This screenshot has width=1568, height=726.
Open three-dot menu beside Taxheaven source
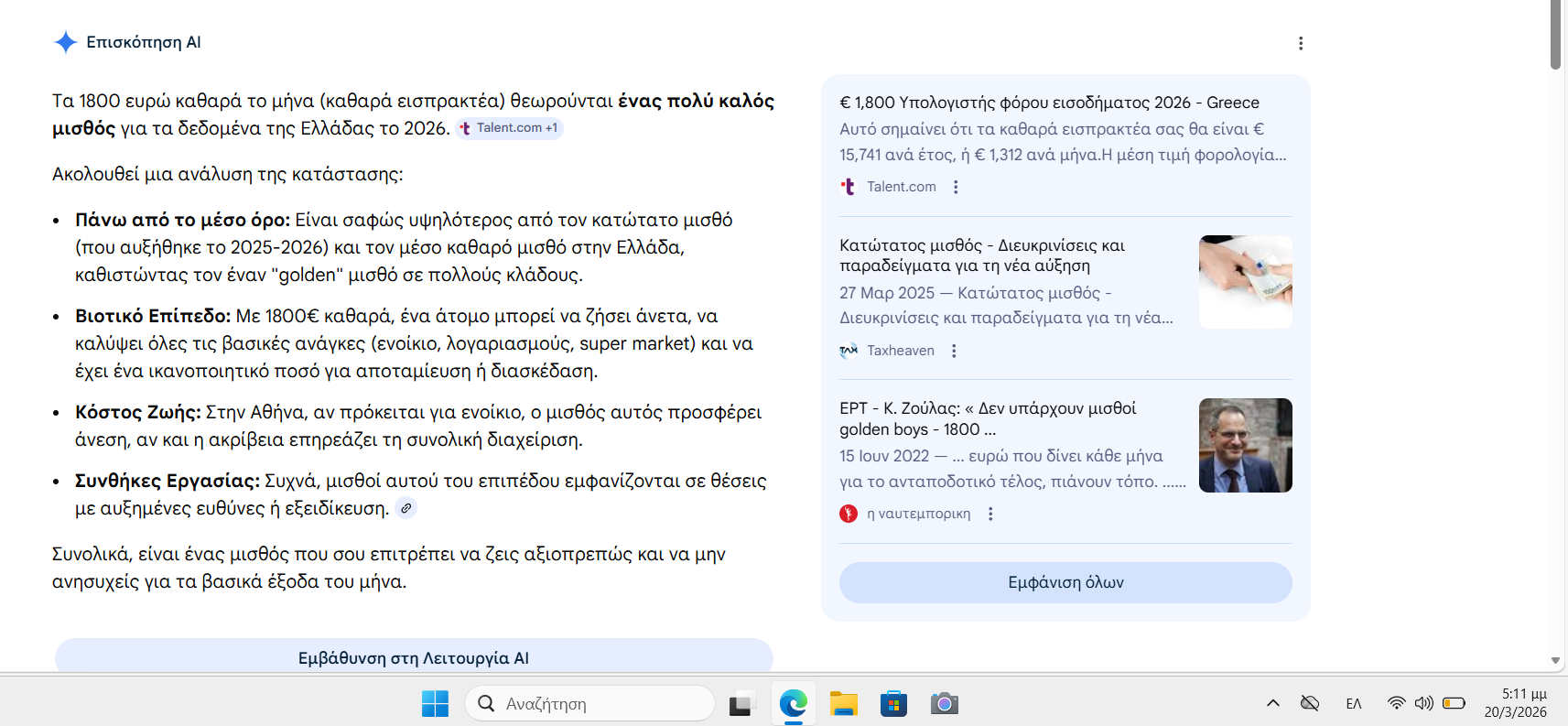point(954,351)
